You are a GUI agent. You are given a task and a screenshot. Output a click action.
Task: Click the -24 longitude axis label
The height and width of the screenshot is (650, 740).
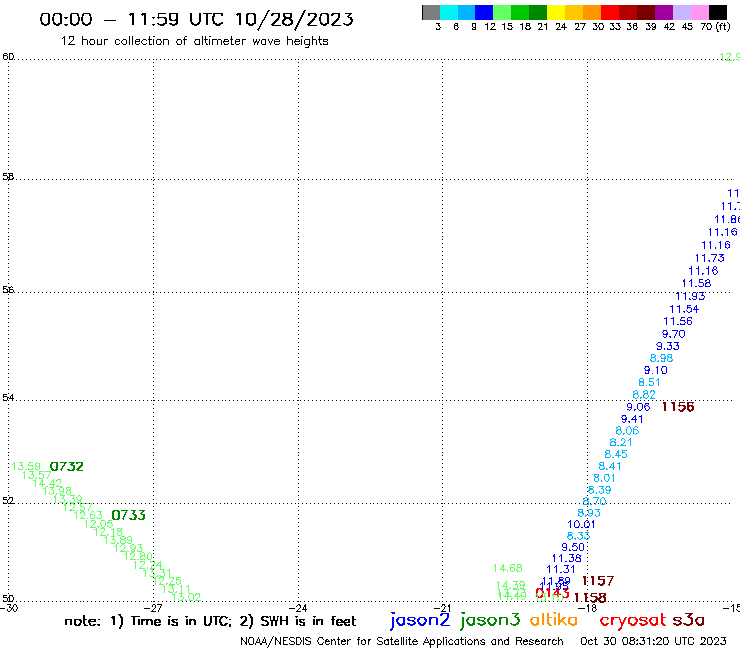coord(298,608)
